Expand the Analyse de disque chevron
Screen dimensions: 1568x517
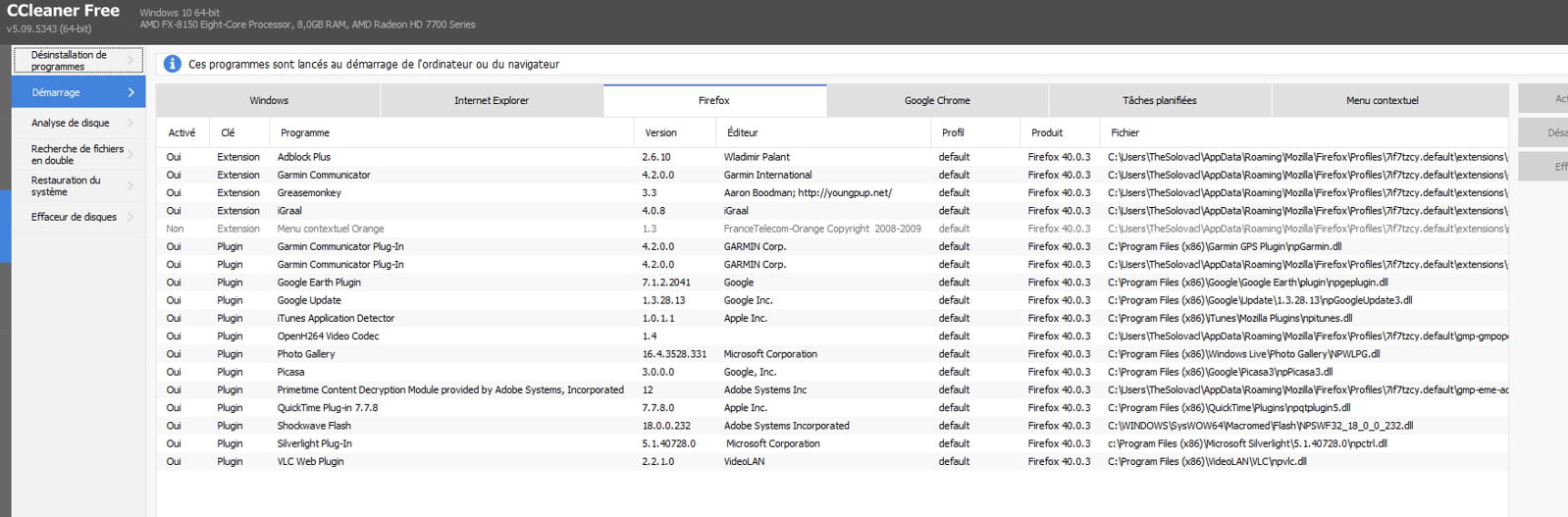(x=131, y=124)
